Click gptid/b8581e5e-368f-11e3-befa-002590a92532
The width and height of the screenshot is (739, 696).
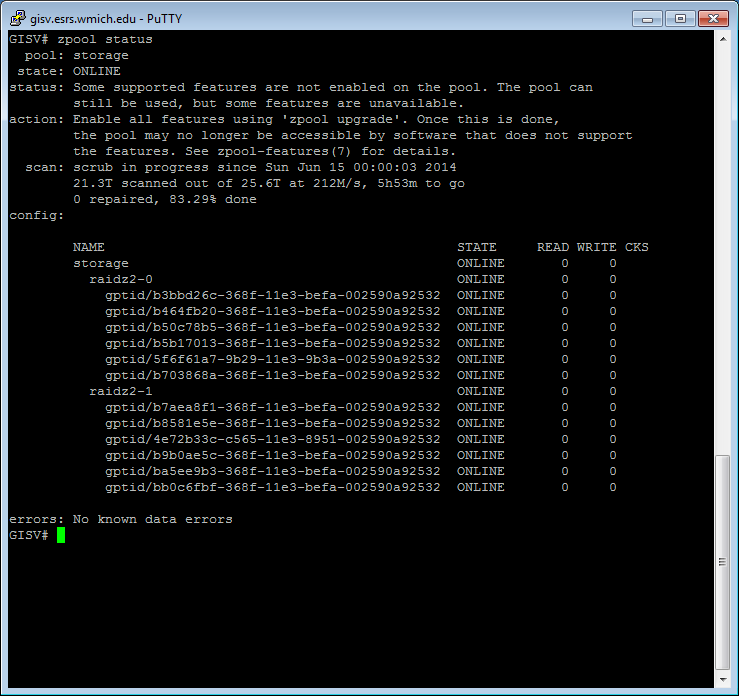pos(272,424)
